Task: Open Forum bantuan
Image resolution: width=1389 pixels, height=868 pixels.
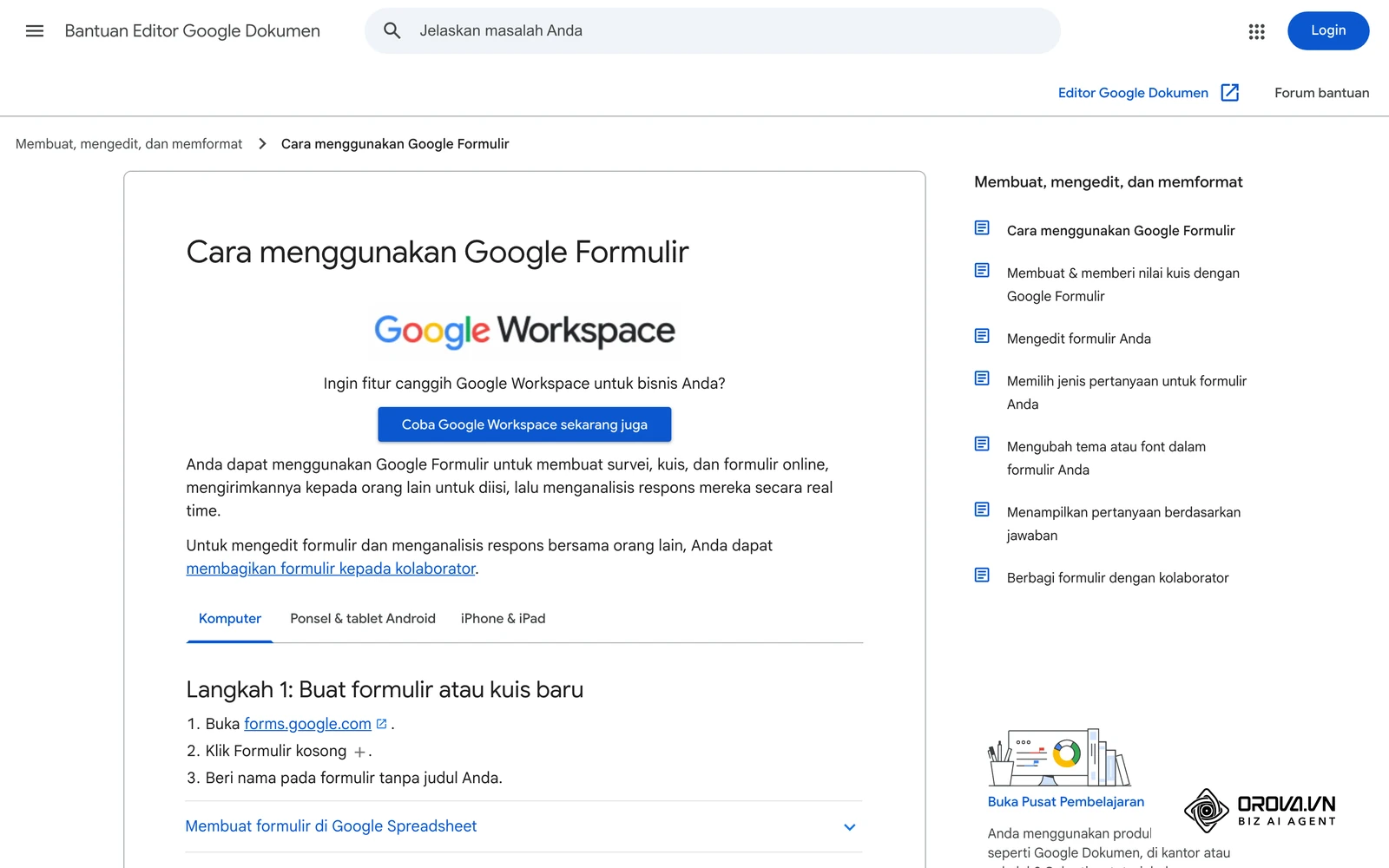Action: (x=1321, y=93)
